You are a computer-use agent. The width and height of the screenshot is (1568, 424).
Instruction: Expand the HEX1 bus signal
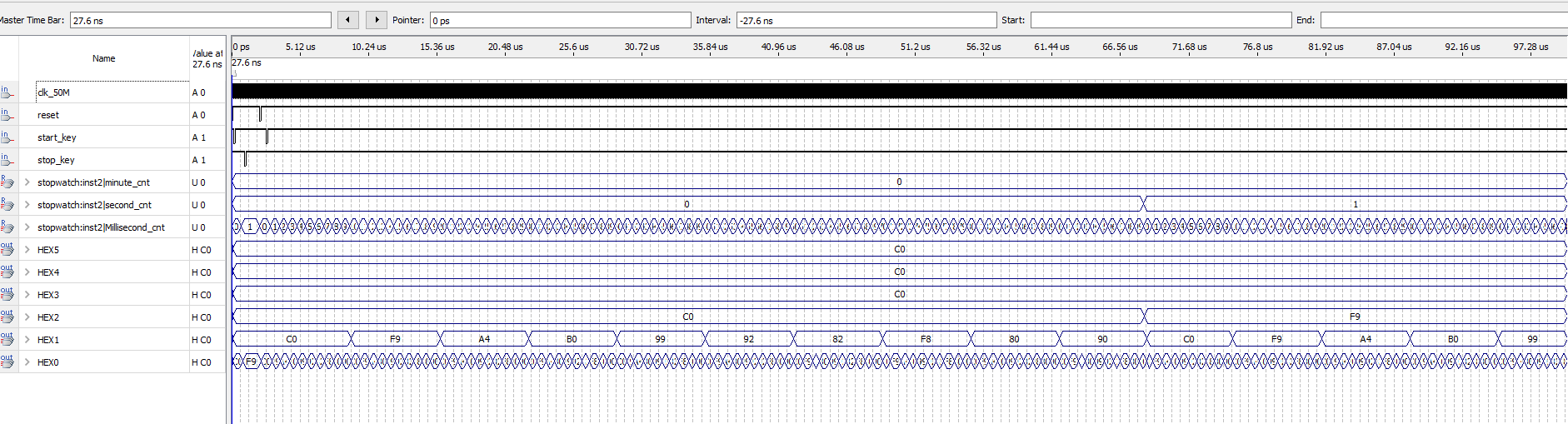click(x=27, y=340)
